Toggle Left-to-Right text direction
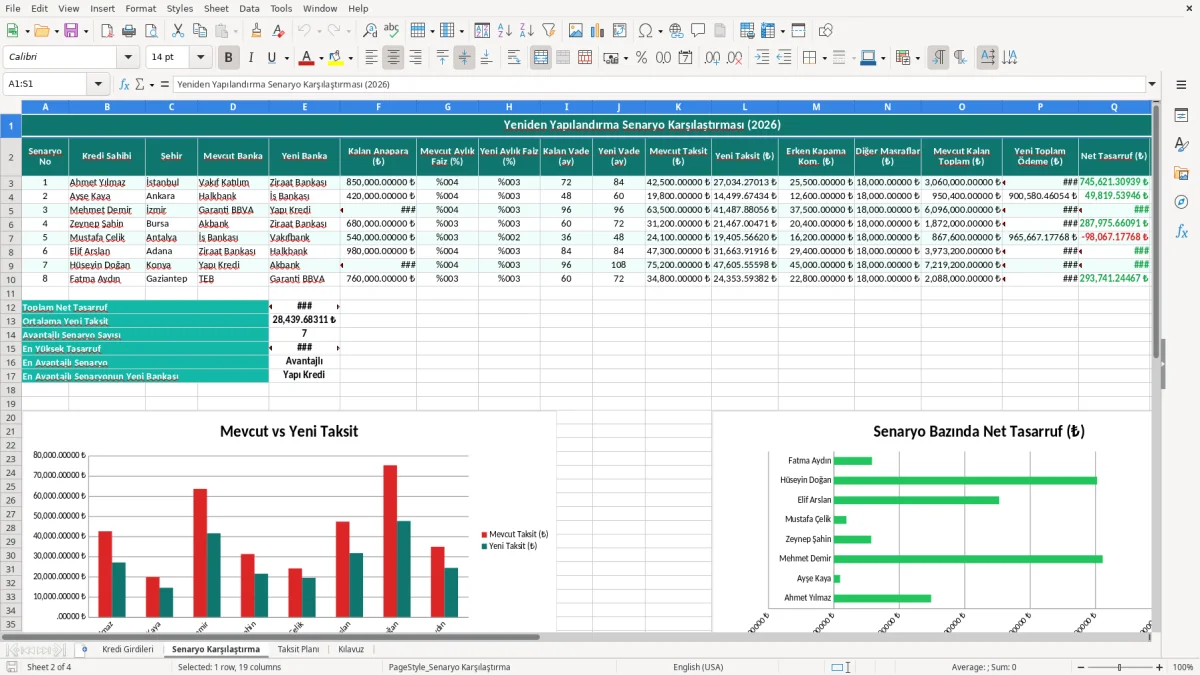This screenshot has height=675, width=1200. point(938,58)
